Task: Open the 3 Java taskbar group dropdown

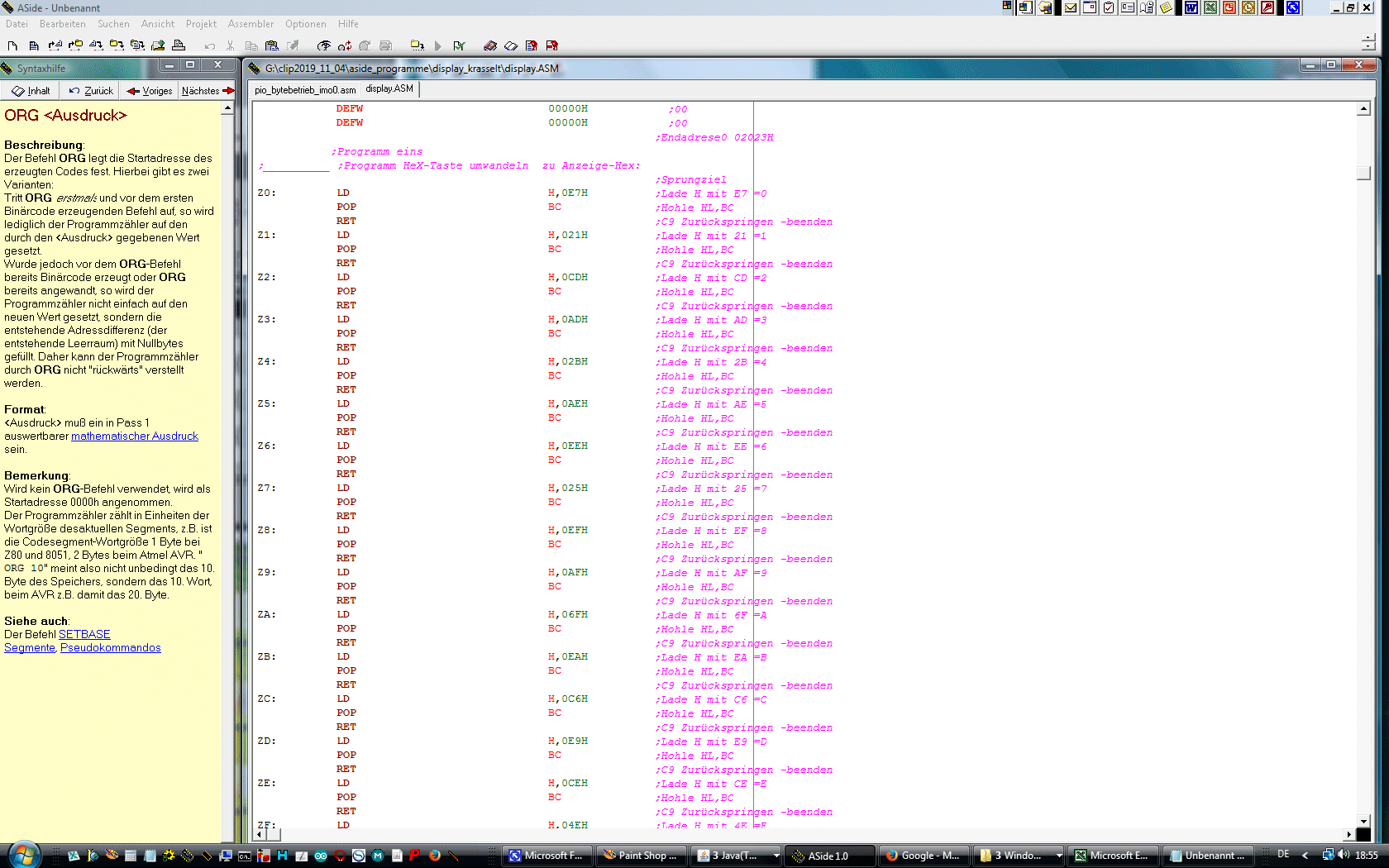Action: tap(776, 856)
